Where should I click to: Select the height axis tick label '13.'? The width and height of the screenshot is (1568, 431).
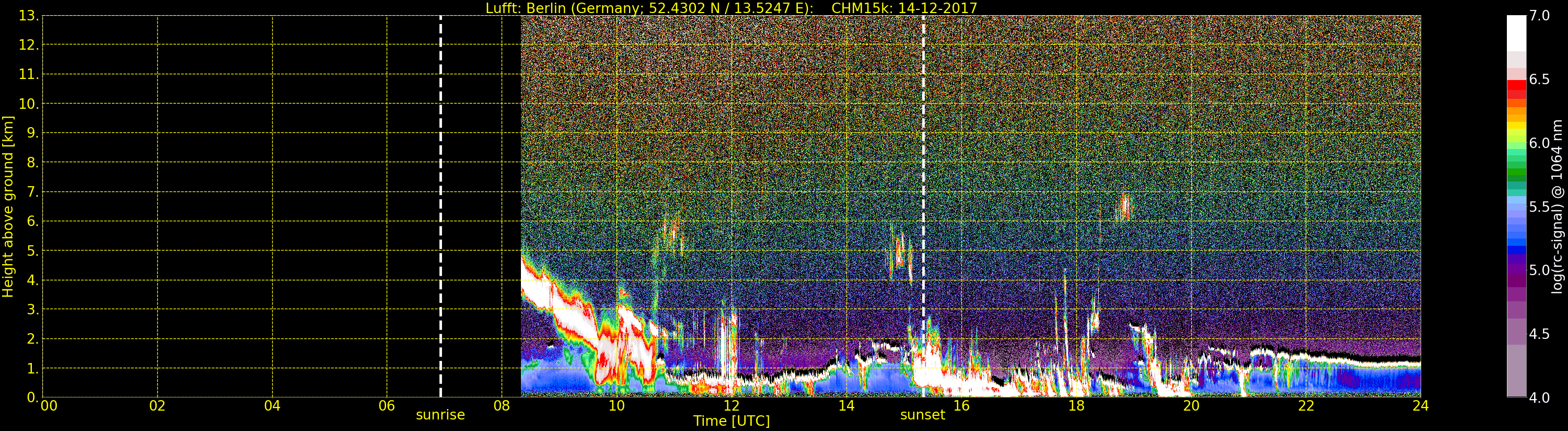[x=29, y=16]
